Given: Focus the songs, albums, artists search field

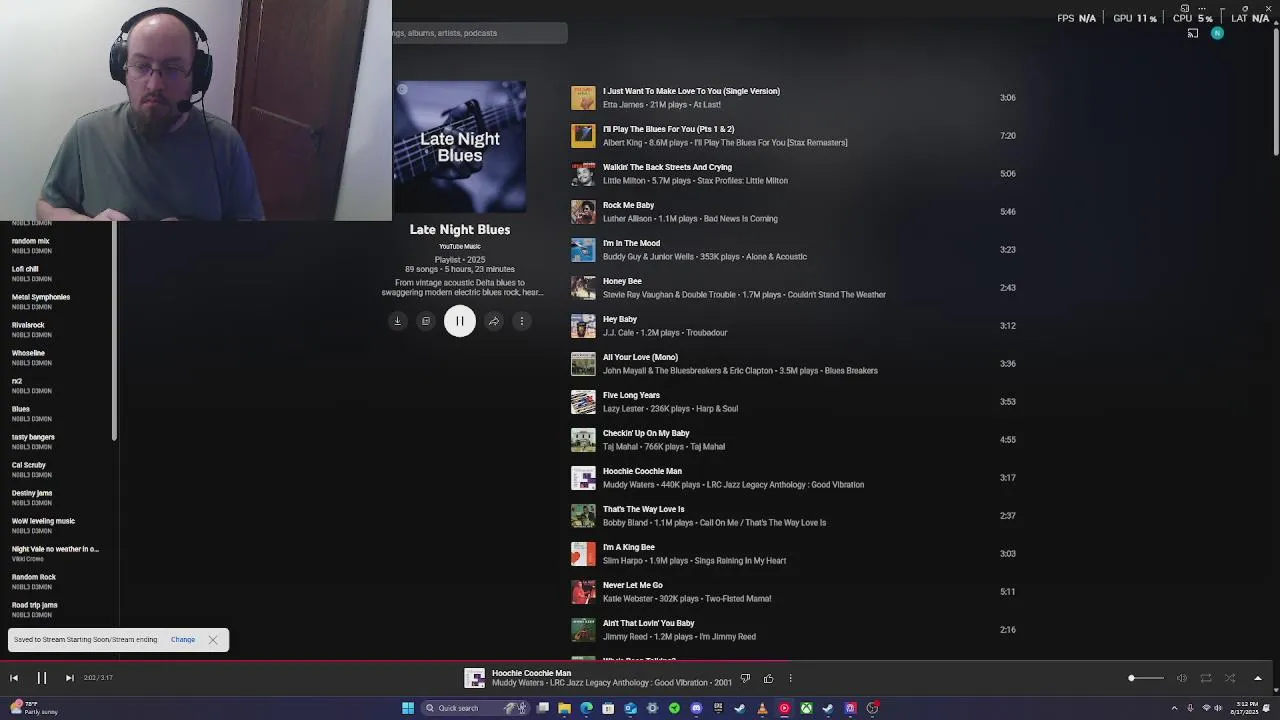Looking at the screenshot, I should pyautogui.click(x=480, y=33).
